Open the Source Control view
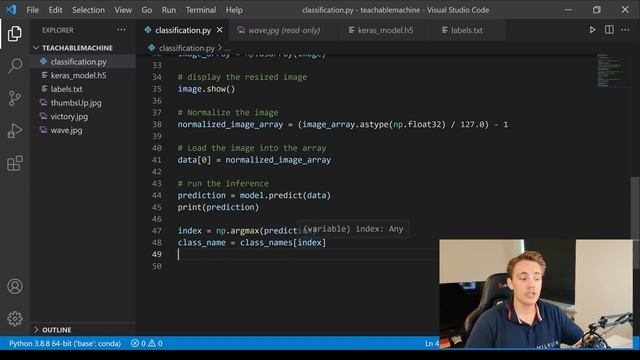Image resolution: width=640 pixels, height=360 pixels. tap(15, 98)
